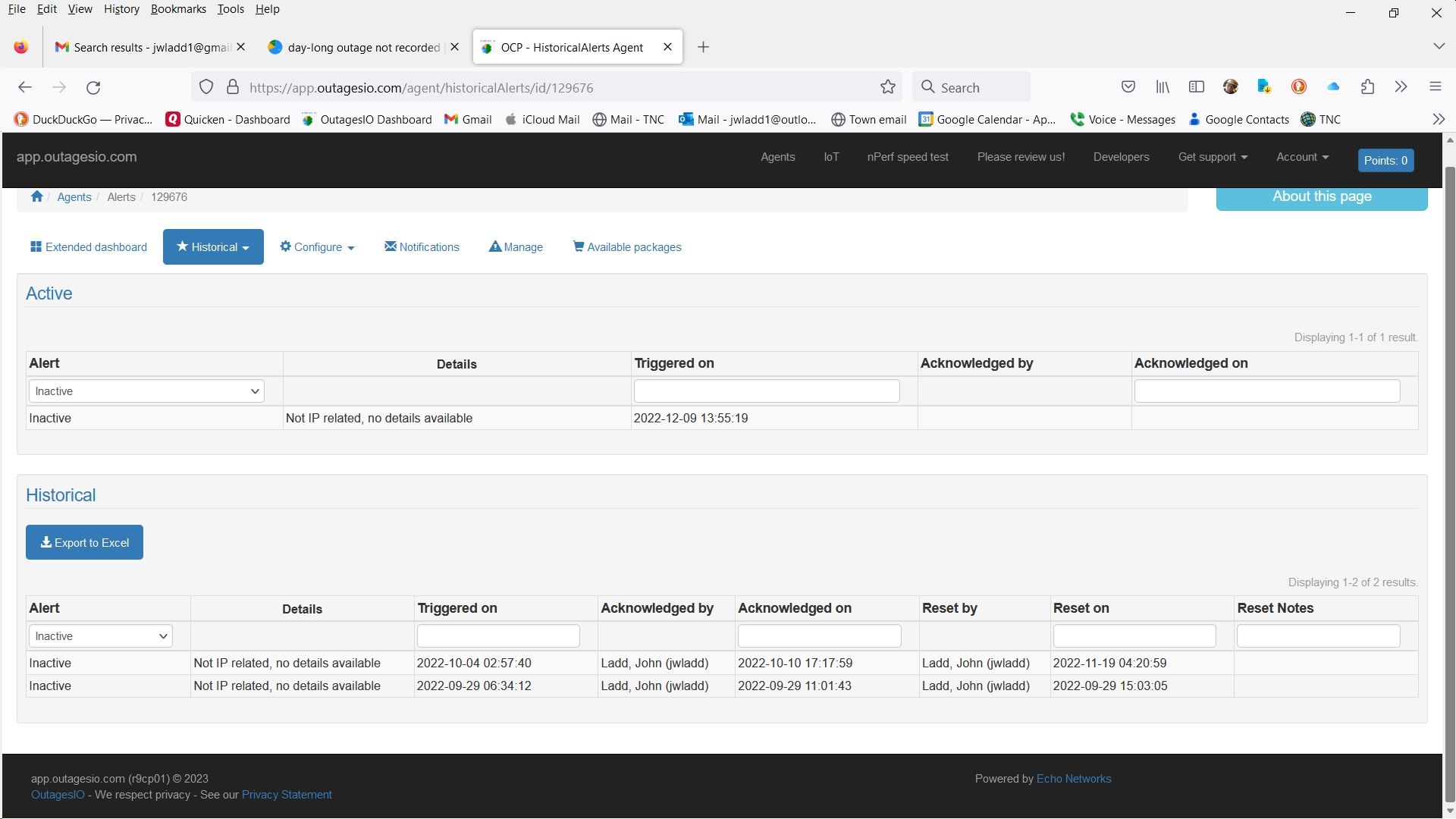
Task: Click Agents breadcrumb link
Action: click(x=74, y=197)
